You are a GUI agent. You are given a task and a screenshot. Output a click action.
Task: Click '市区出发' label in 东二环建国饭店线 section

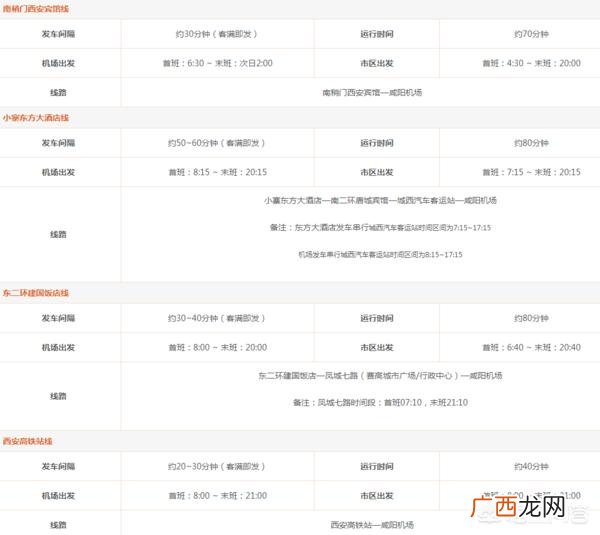point(377,347)
